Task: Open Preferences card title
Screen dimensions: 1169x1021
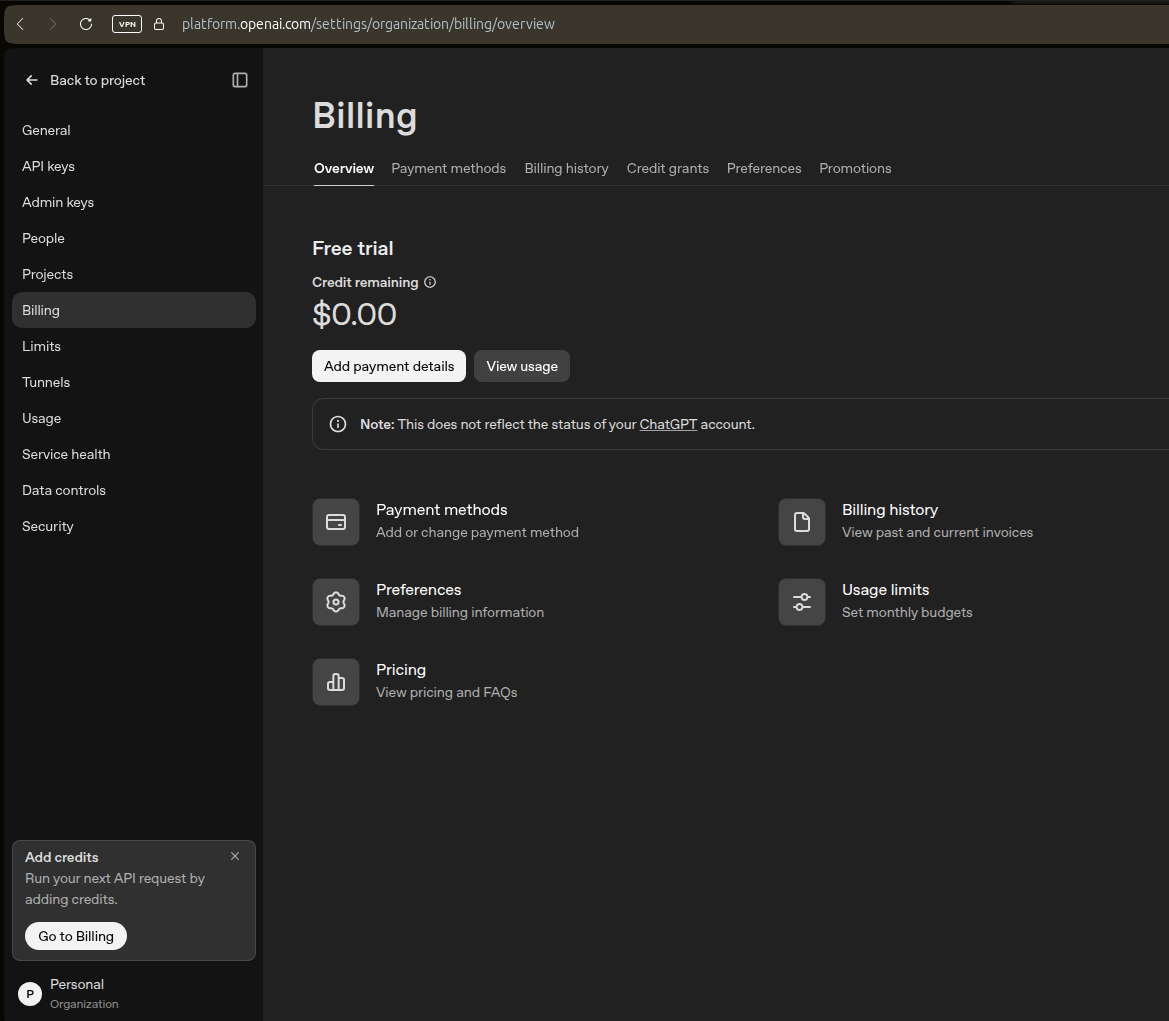Action: coord(419,590)
